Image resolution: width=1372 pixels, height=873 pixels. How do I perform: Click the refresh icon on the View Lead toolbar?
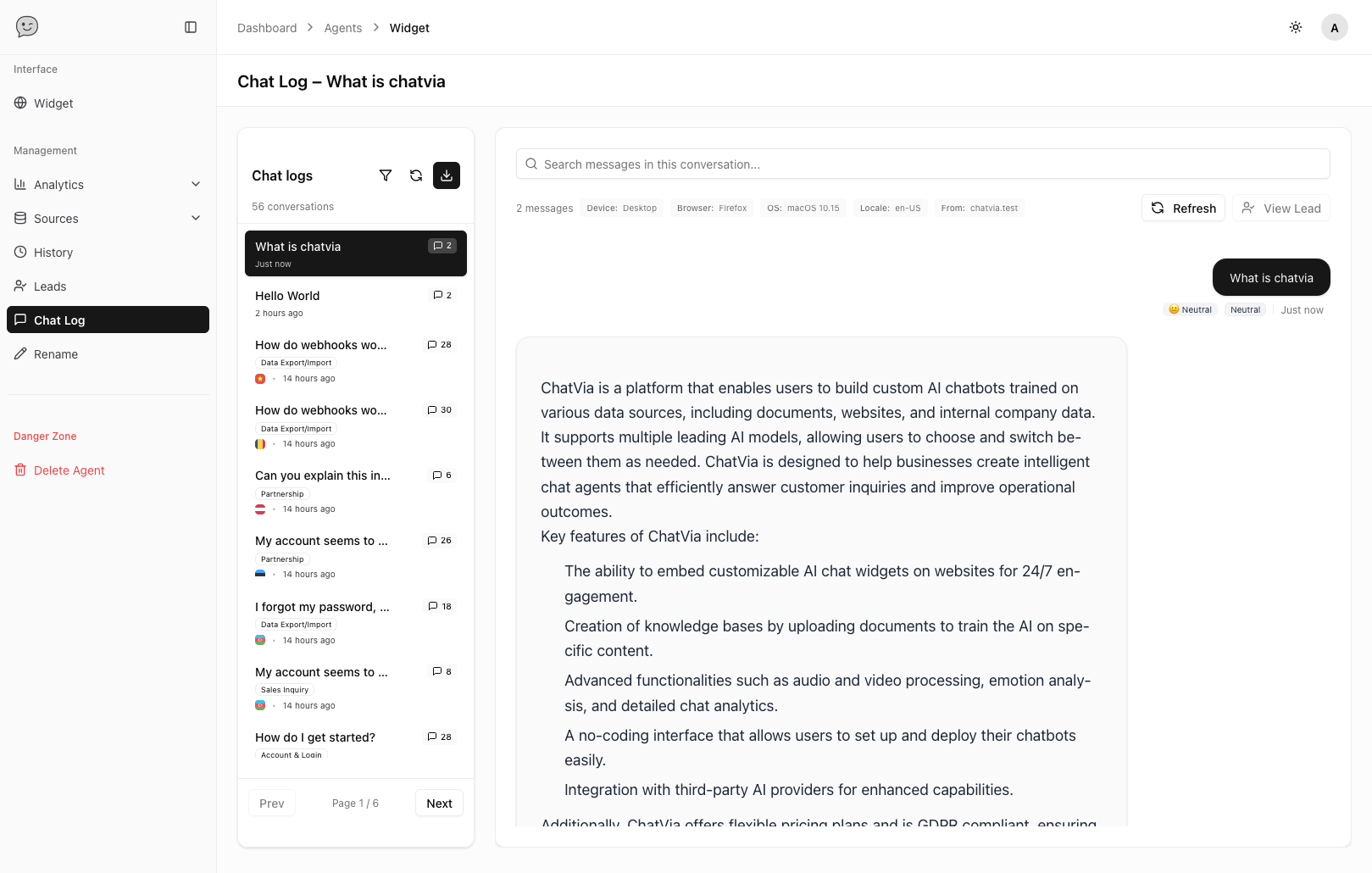pyautogui.click(x=1157, y=208)
